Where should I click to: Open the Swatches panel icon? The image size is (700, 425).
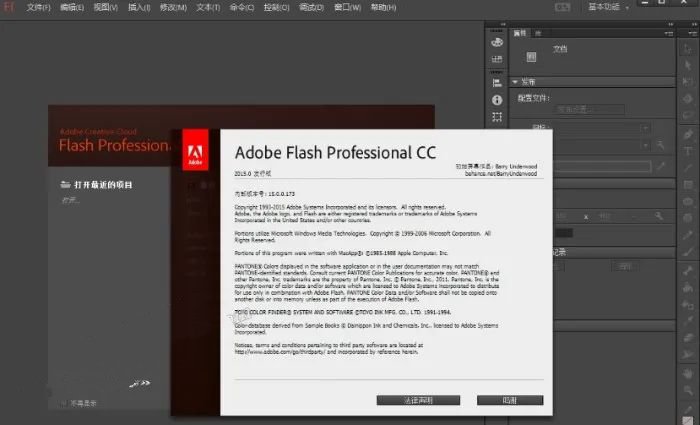tap(497, 59)
